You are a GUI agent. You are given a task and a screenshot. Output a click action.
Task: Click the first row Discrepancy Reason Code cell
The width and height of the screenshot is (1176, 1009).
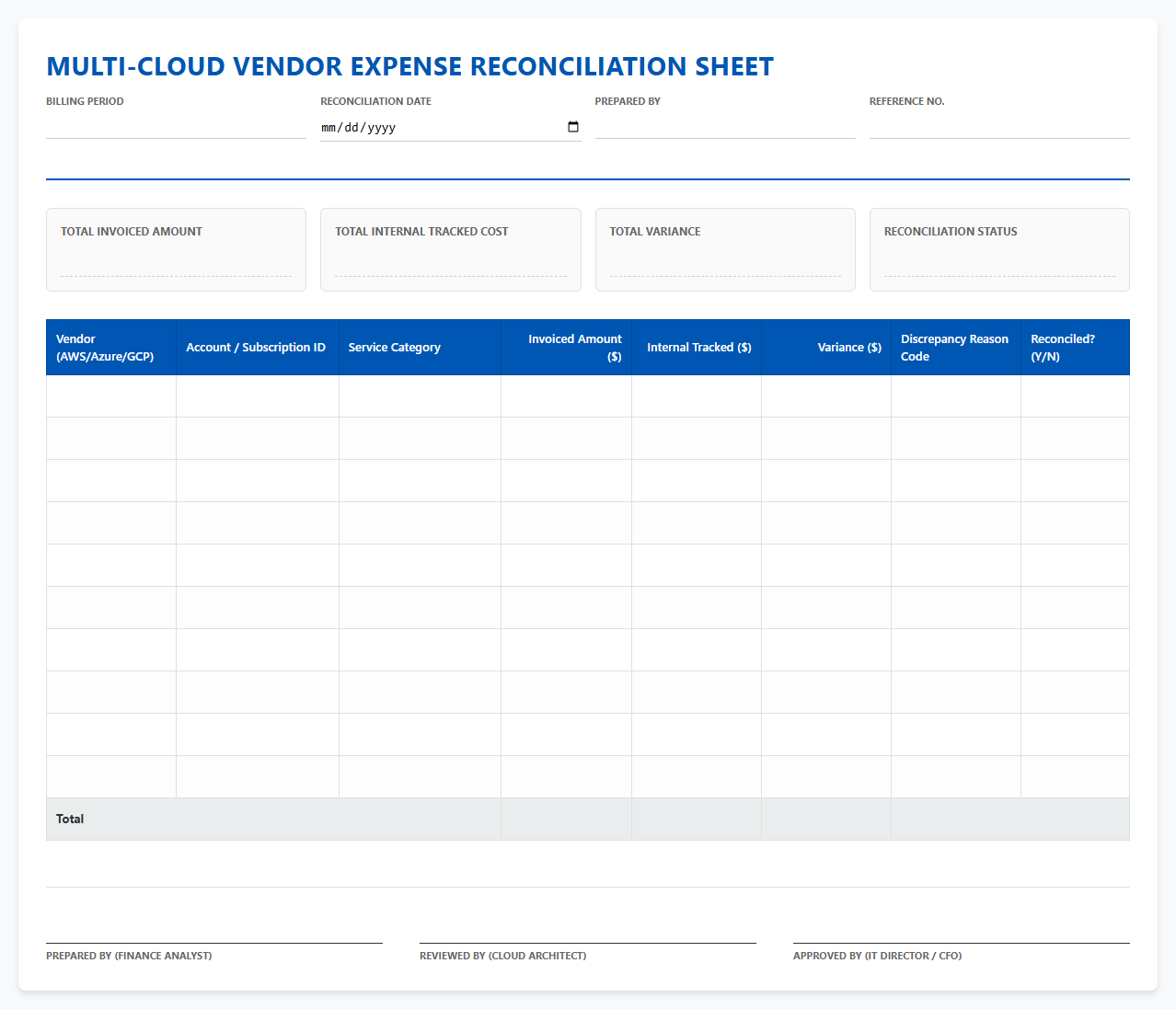pos(956,396)
